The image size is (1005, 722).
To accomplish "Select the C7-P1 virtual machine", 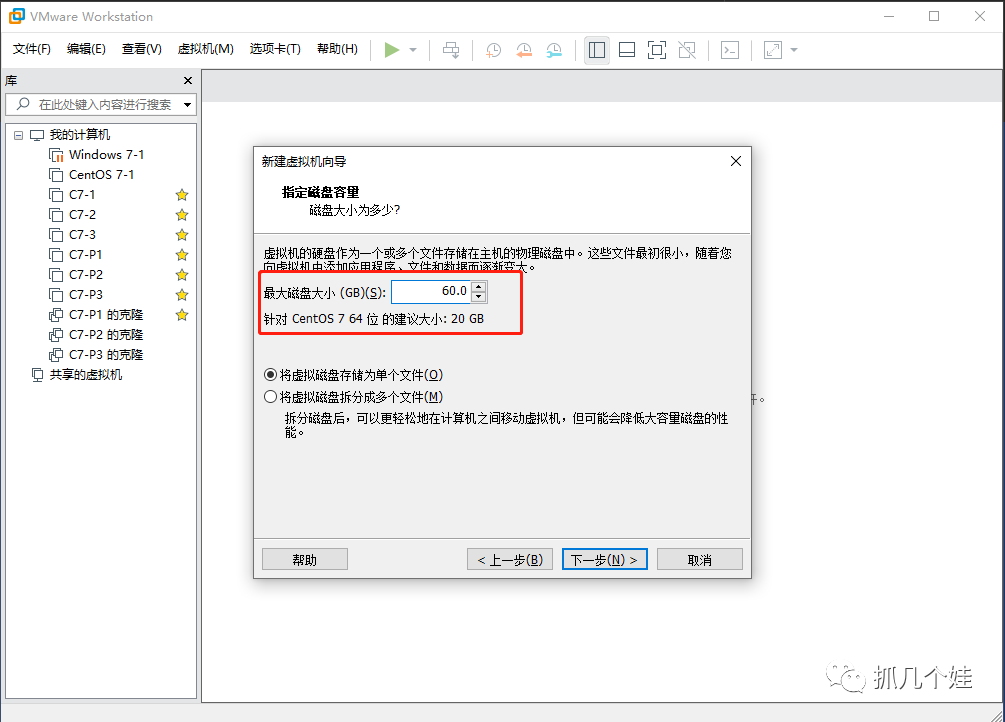I will 85,255.
